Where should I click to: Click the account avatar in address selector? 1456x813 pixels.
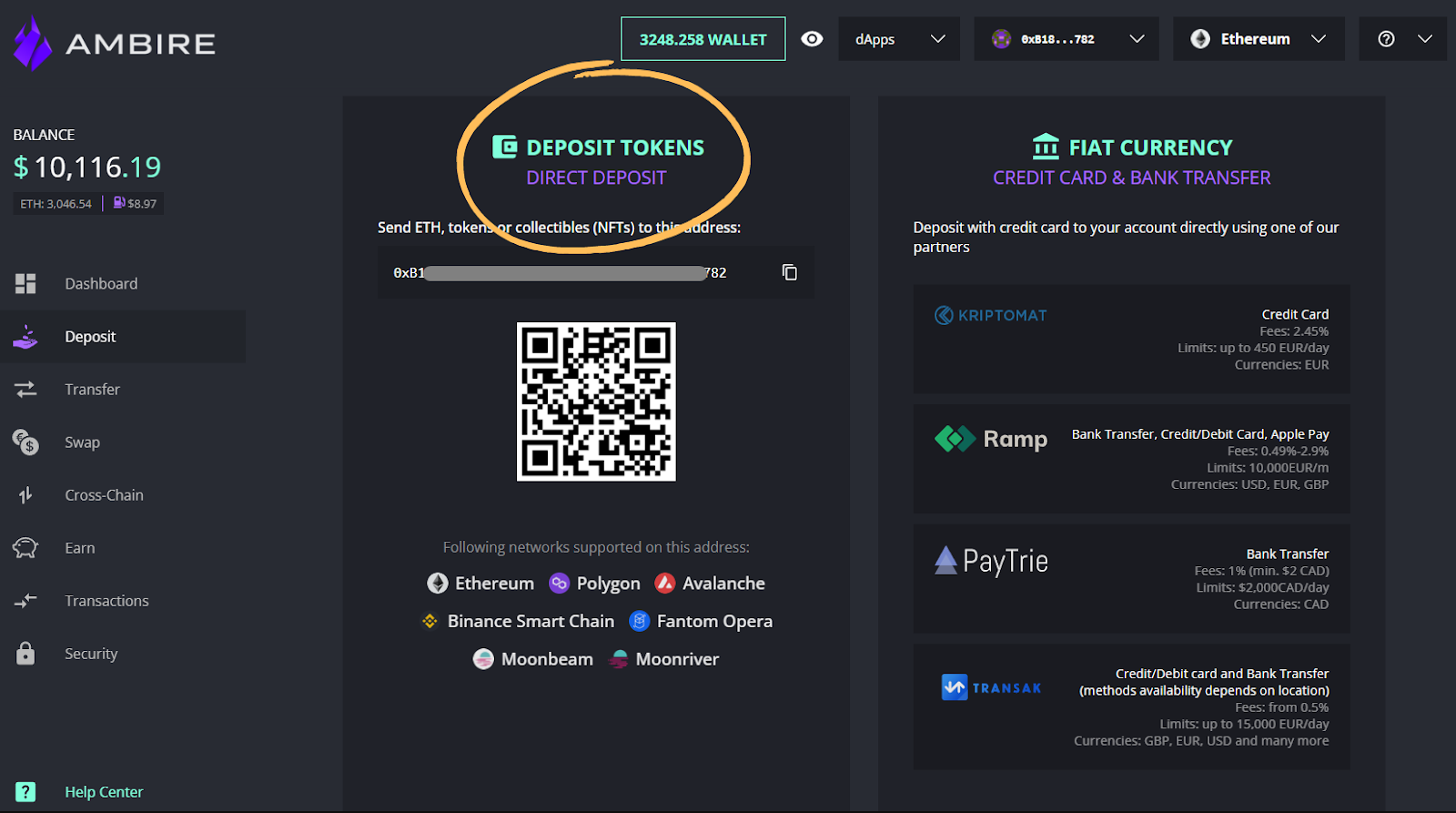click(1001, 39)
